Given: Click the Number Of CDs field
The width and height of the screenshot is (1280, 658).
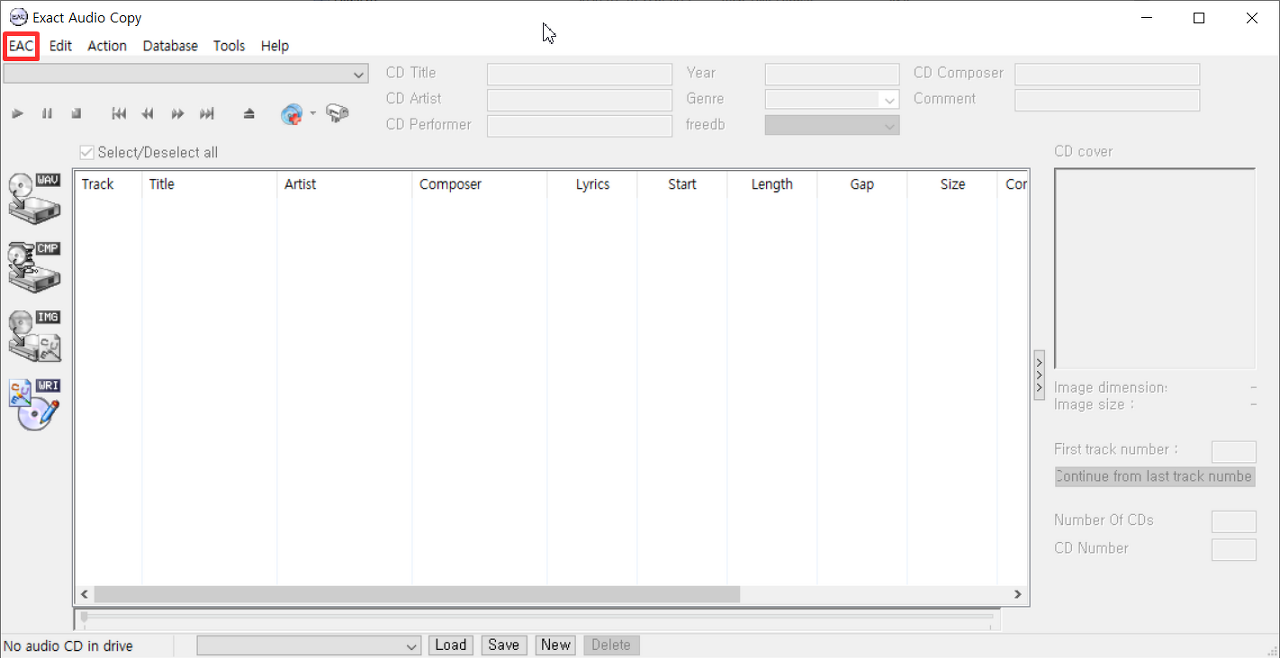Looking at the screenshot, I should [1234, 521].
